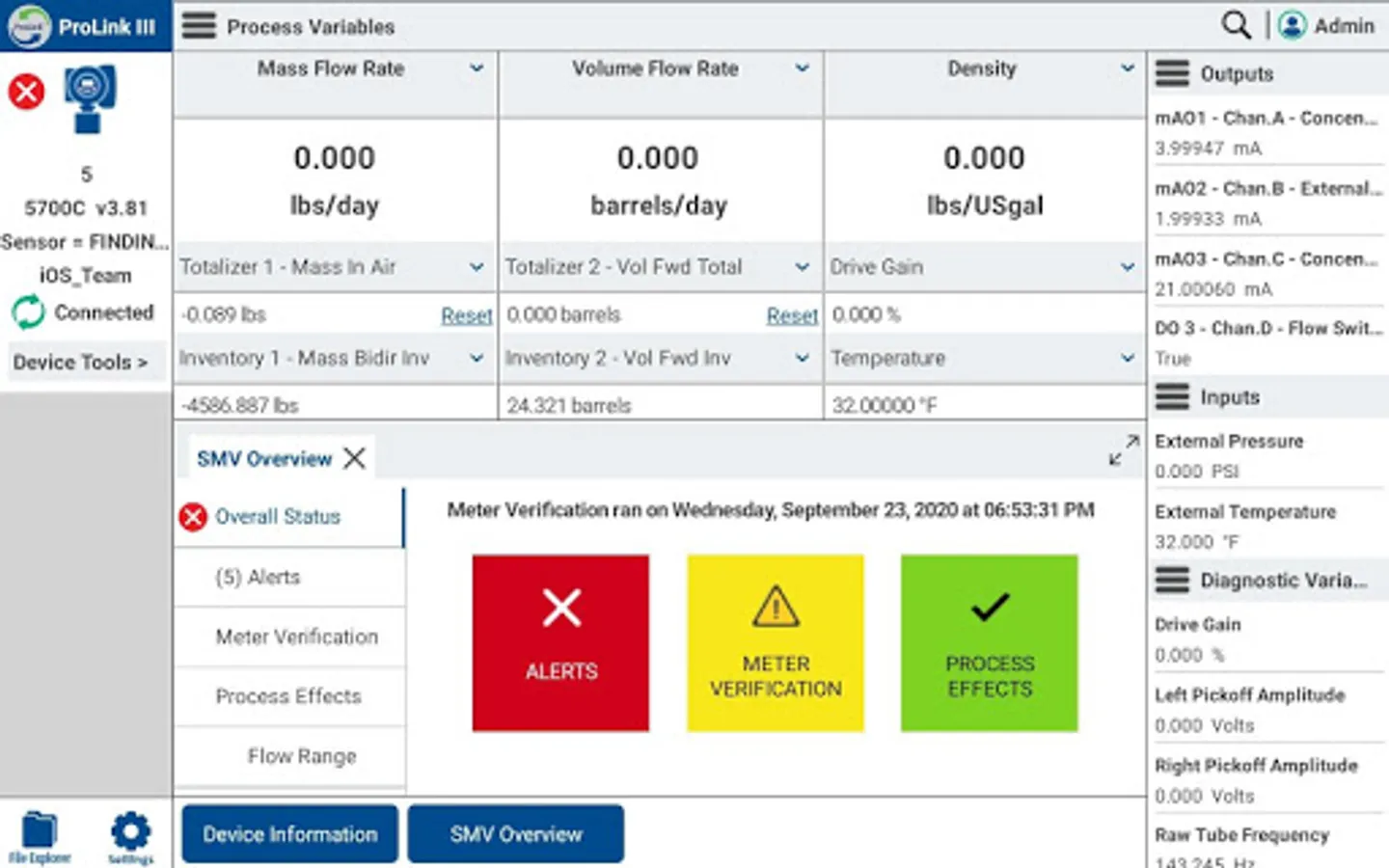The width and height of the screenshot is (1389, 868).
Task: Click the 24.321 barrels inventory value
Action: [x=569, y=406]
